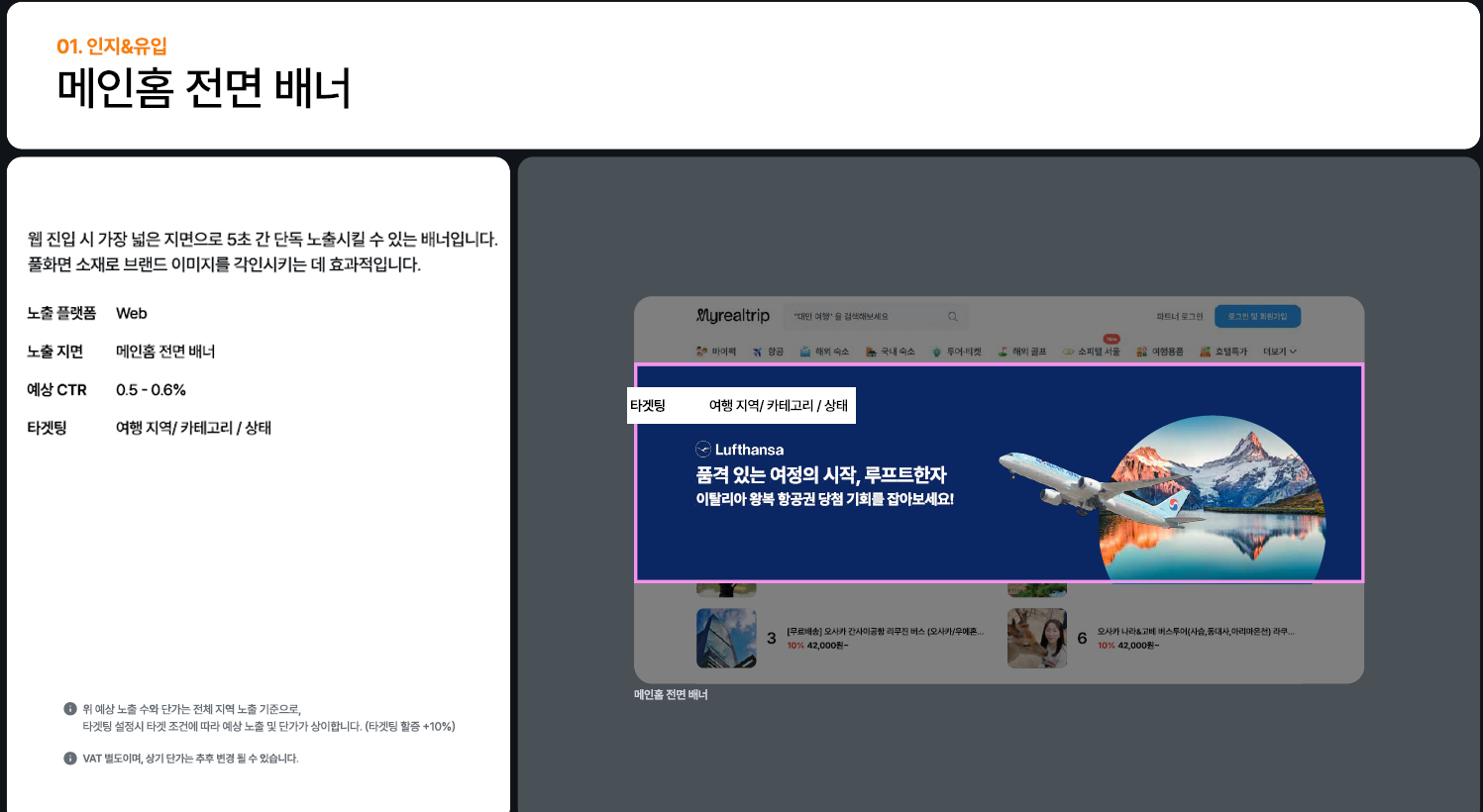This screenshot has height=812, width=1483.
Task: Click the 42,000원~ price of item 6
Action: pyautogui.click(x=1138, y=646)
